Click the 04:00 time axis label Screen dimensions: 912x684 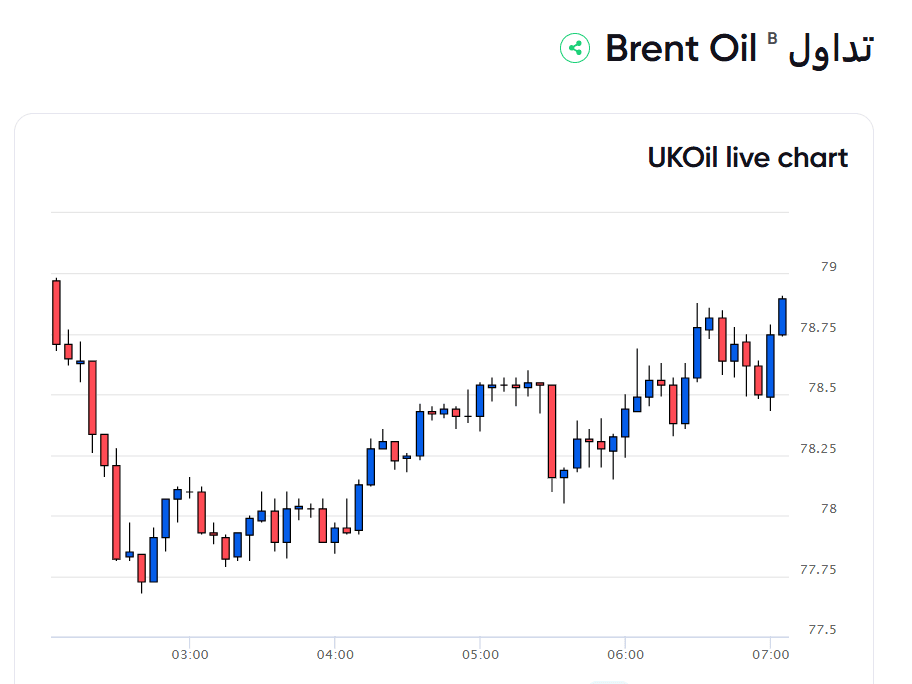pyautogui.click(x=335, y=655)
